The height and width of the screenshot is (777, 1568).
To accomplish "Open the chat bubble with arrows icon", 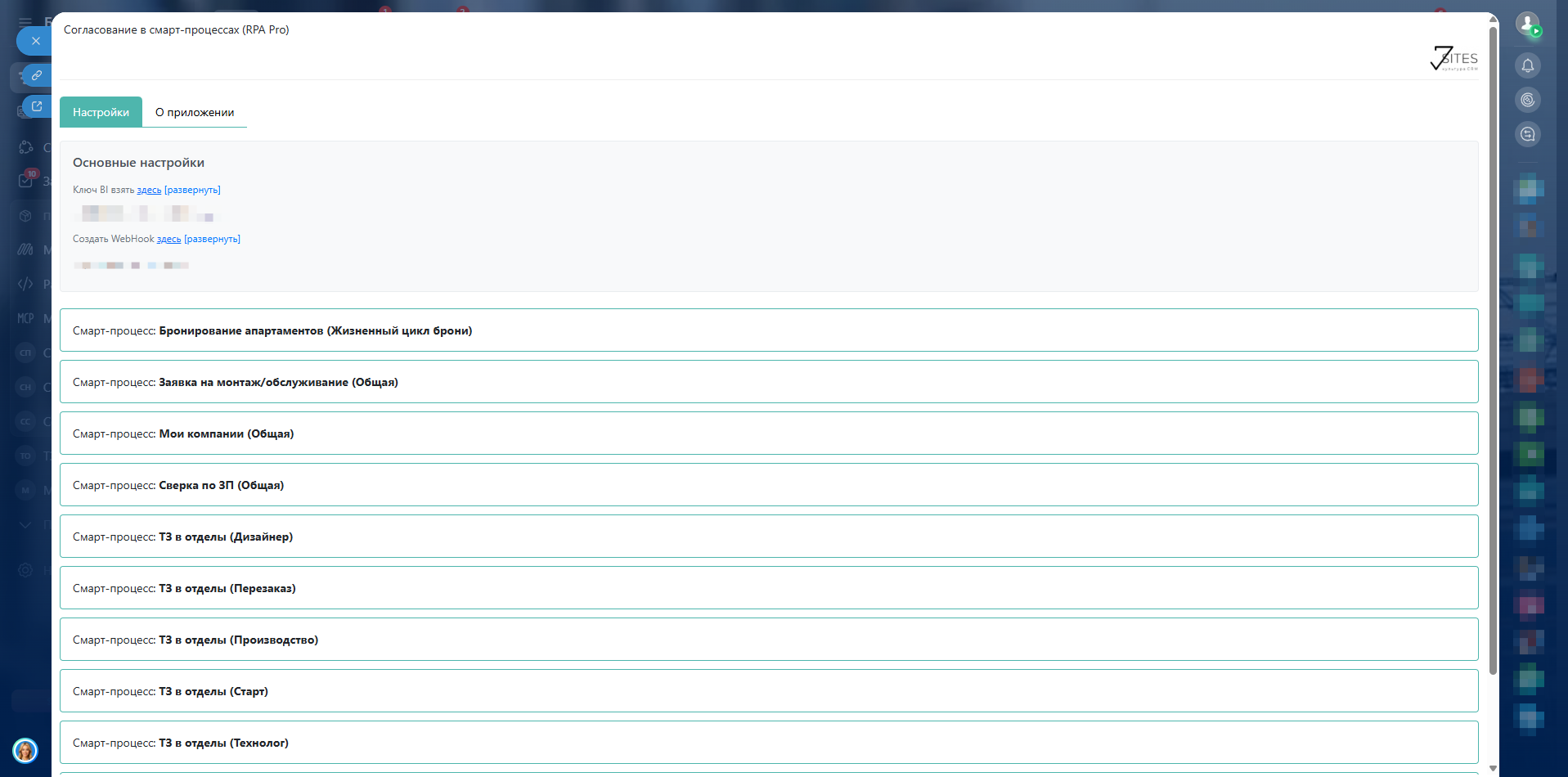I will pos(1527,134).
